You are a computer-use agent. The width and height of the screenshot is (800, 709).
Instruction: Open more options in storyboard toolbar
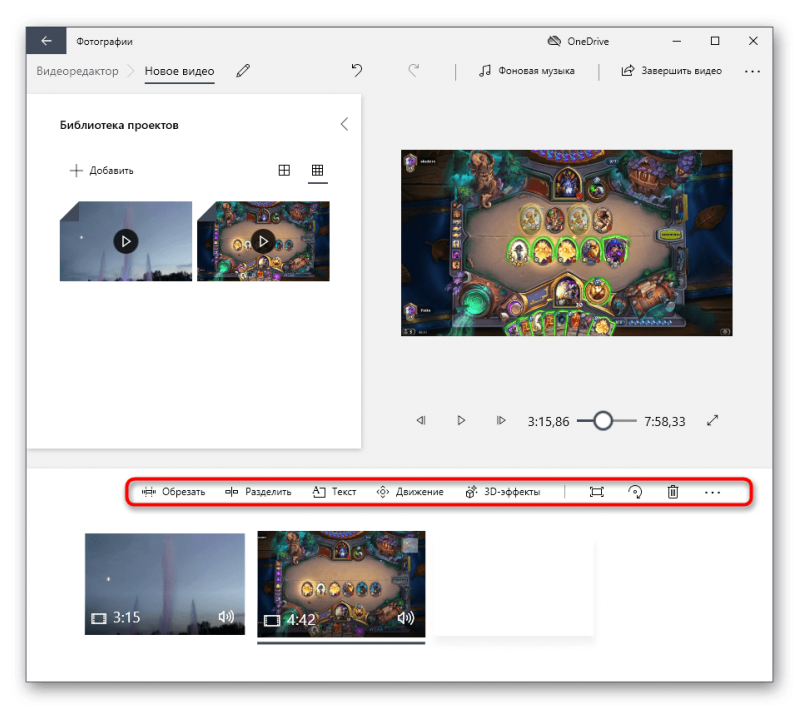click(x=712, y=492)
